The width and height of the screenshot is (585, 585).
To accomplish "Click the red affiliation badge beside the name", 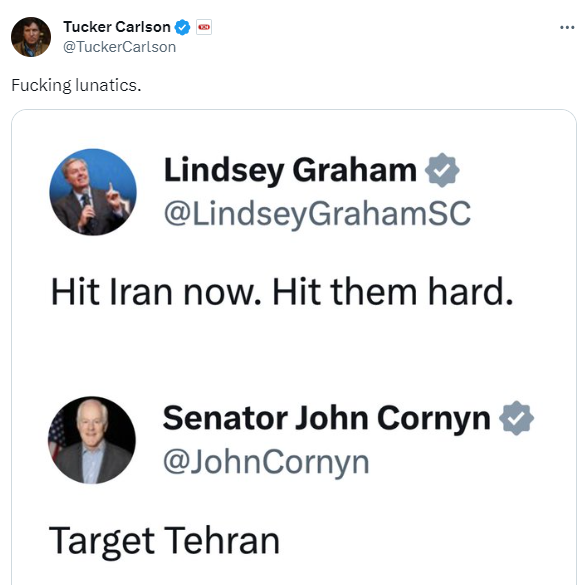I will [x=204, y=27].
